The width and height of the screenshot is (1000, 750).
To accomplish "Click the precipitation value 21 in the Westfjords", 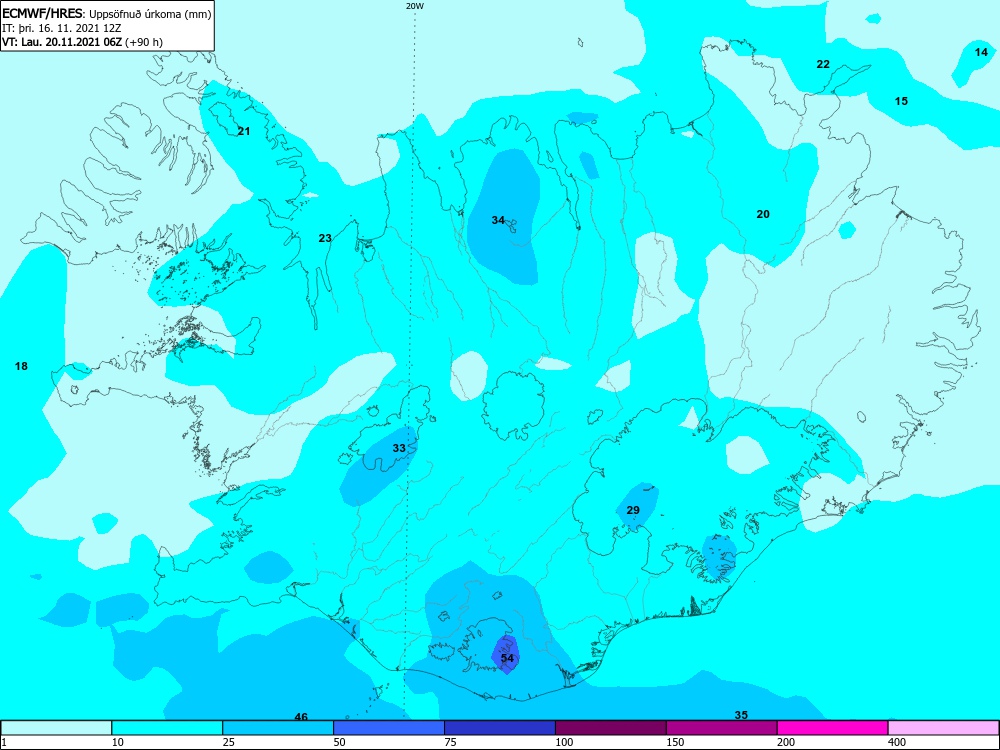I will pyautogui.click(x=244, y=131).
